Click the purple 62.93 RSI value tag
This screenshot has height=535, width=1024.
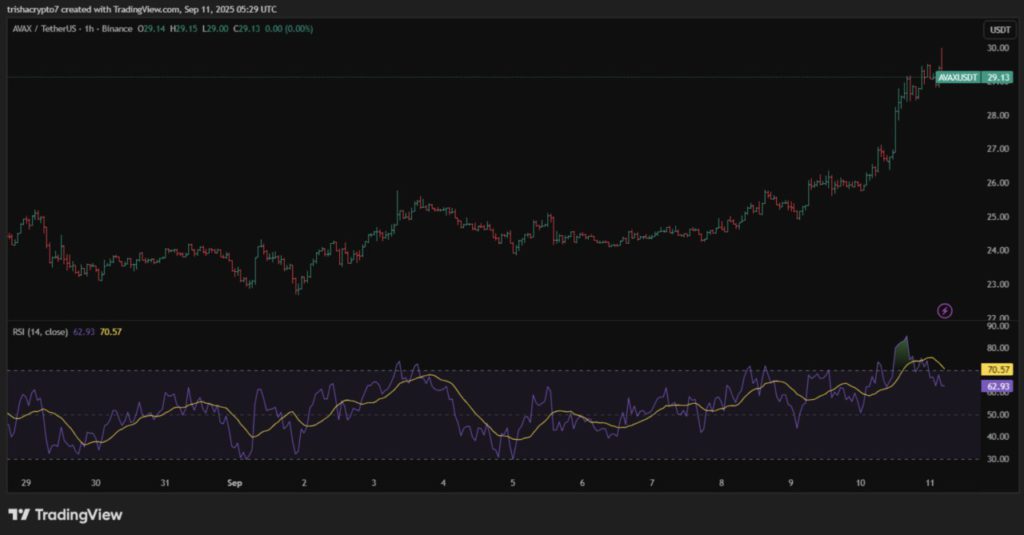999,385
